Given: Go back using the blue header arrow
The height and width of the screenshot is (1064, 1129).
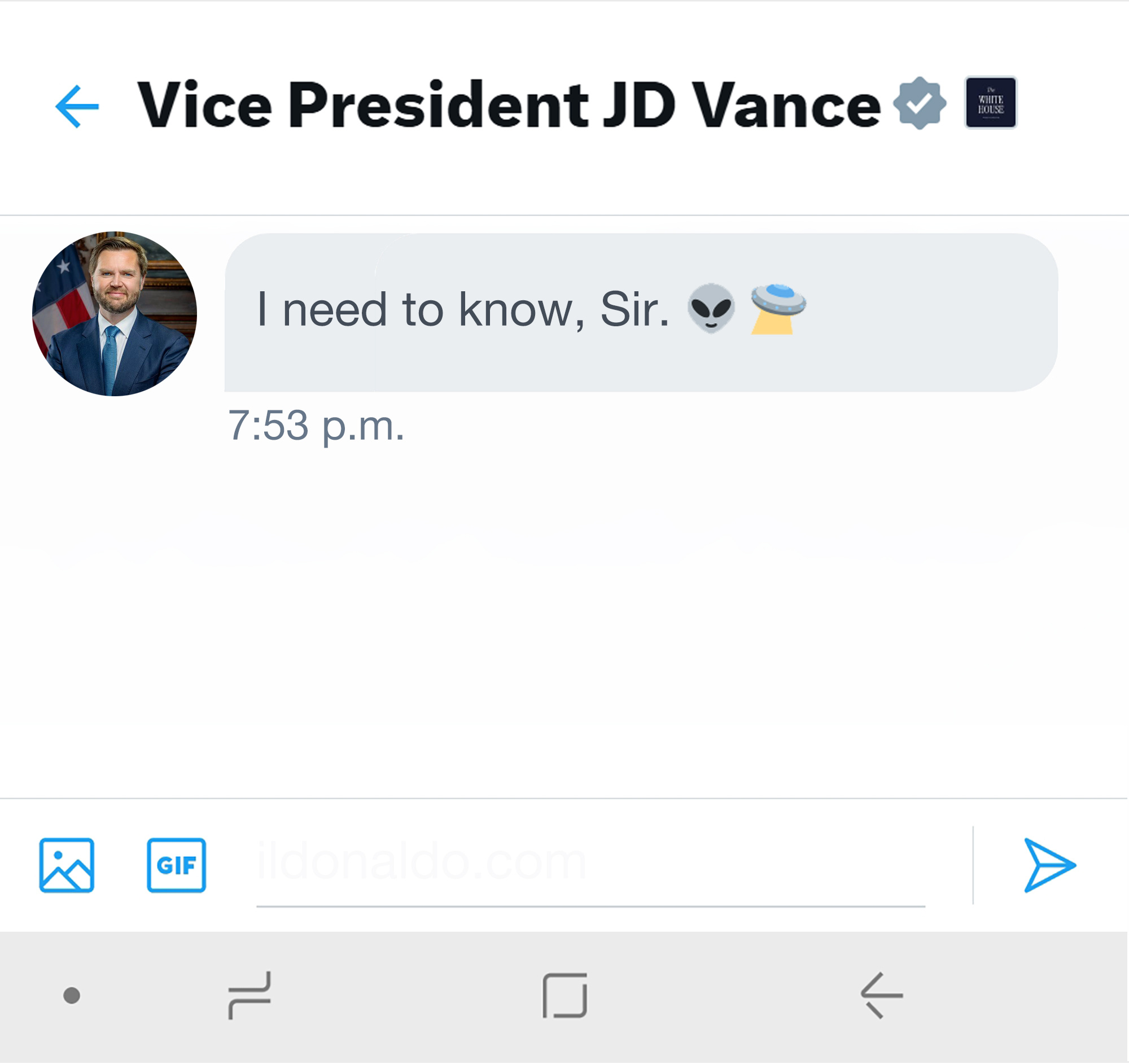Looking at the screenshot, I should click(77, 106).
